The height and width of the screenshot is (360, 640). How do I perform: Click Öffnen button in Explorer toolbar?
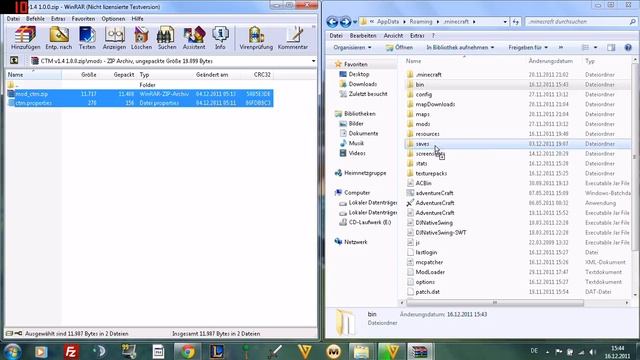(399, 47)
